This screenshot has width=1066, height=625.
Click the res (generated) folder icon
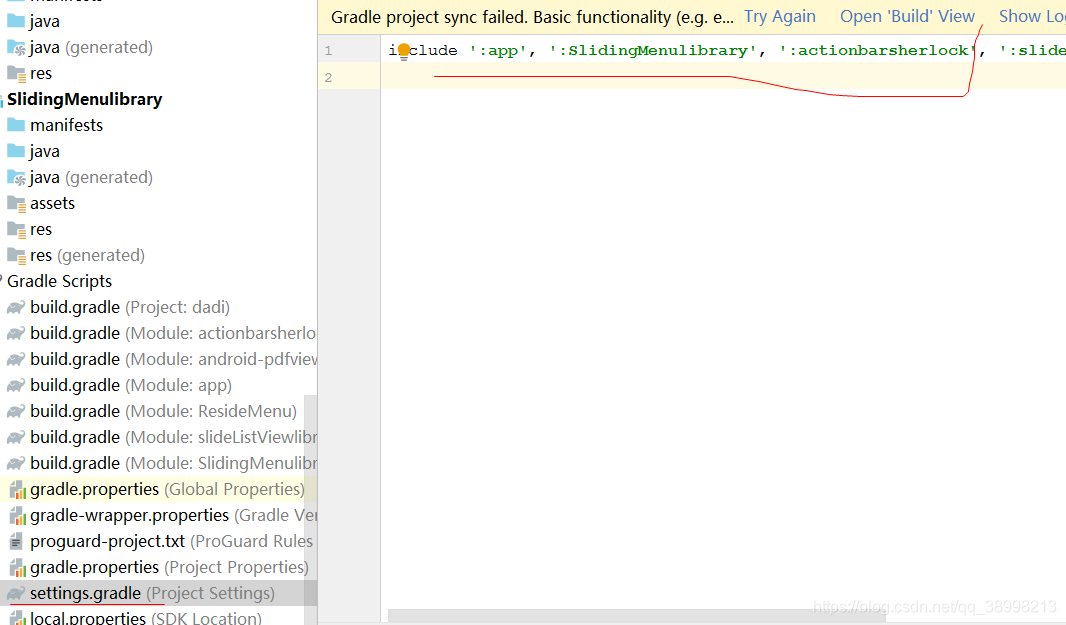tap(16, 255)
